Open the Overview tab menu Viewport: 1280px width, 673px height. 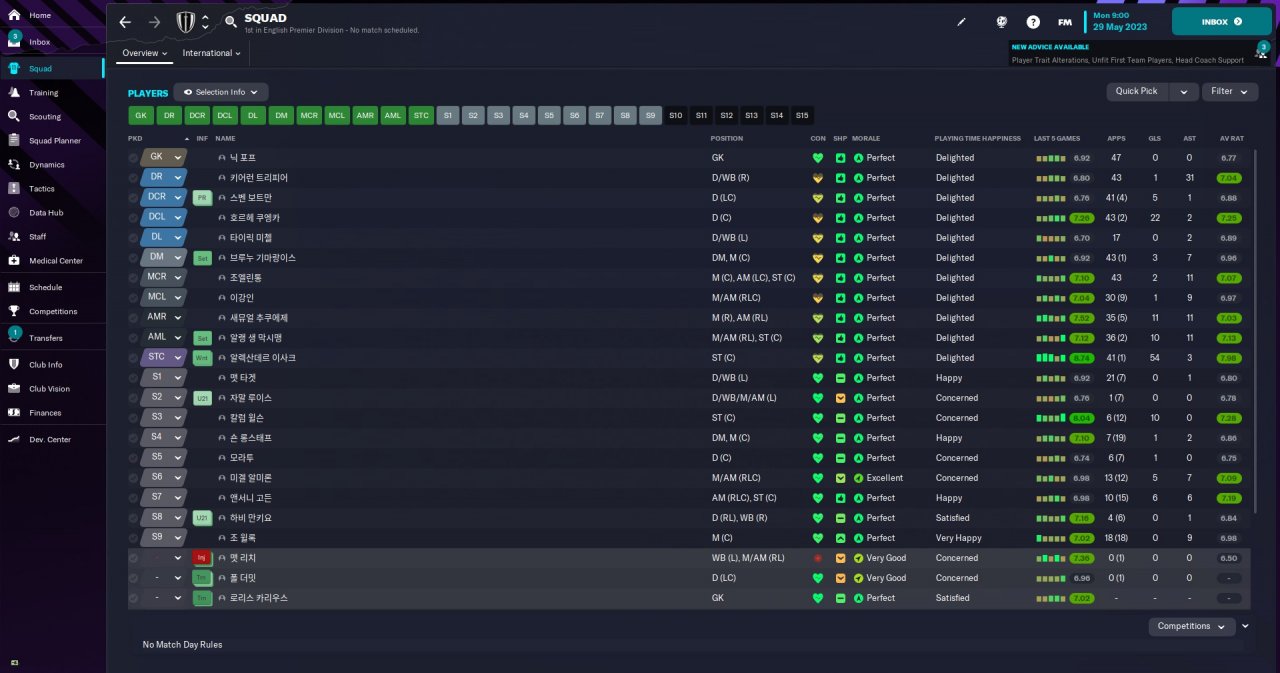coord(145,53)
